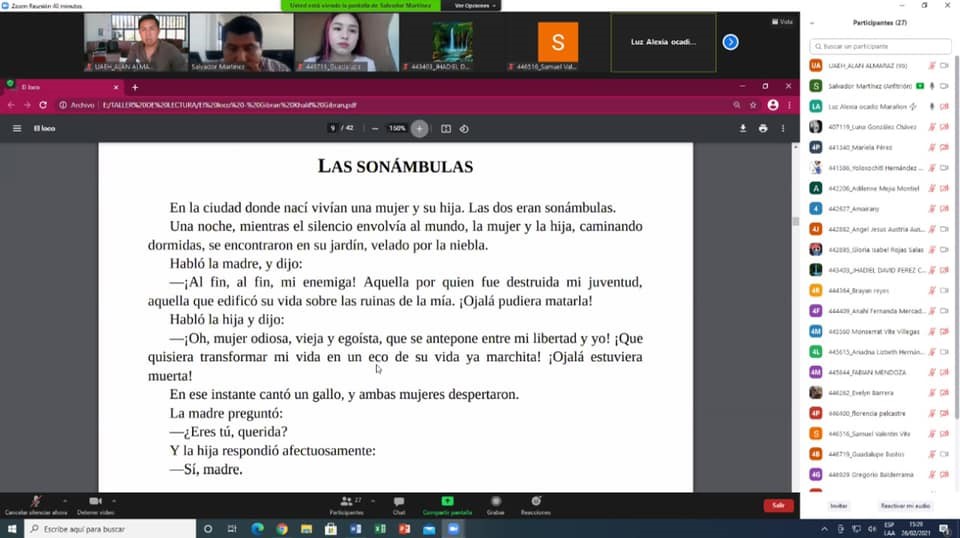Close the 'El loco' browser tab

(116, 88)
